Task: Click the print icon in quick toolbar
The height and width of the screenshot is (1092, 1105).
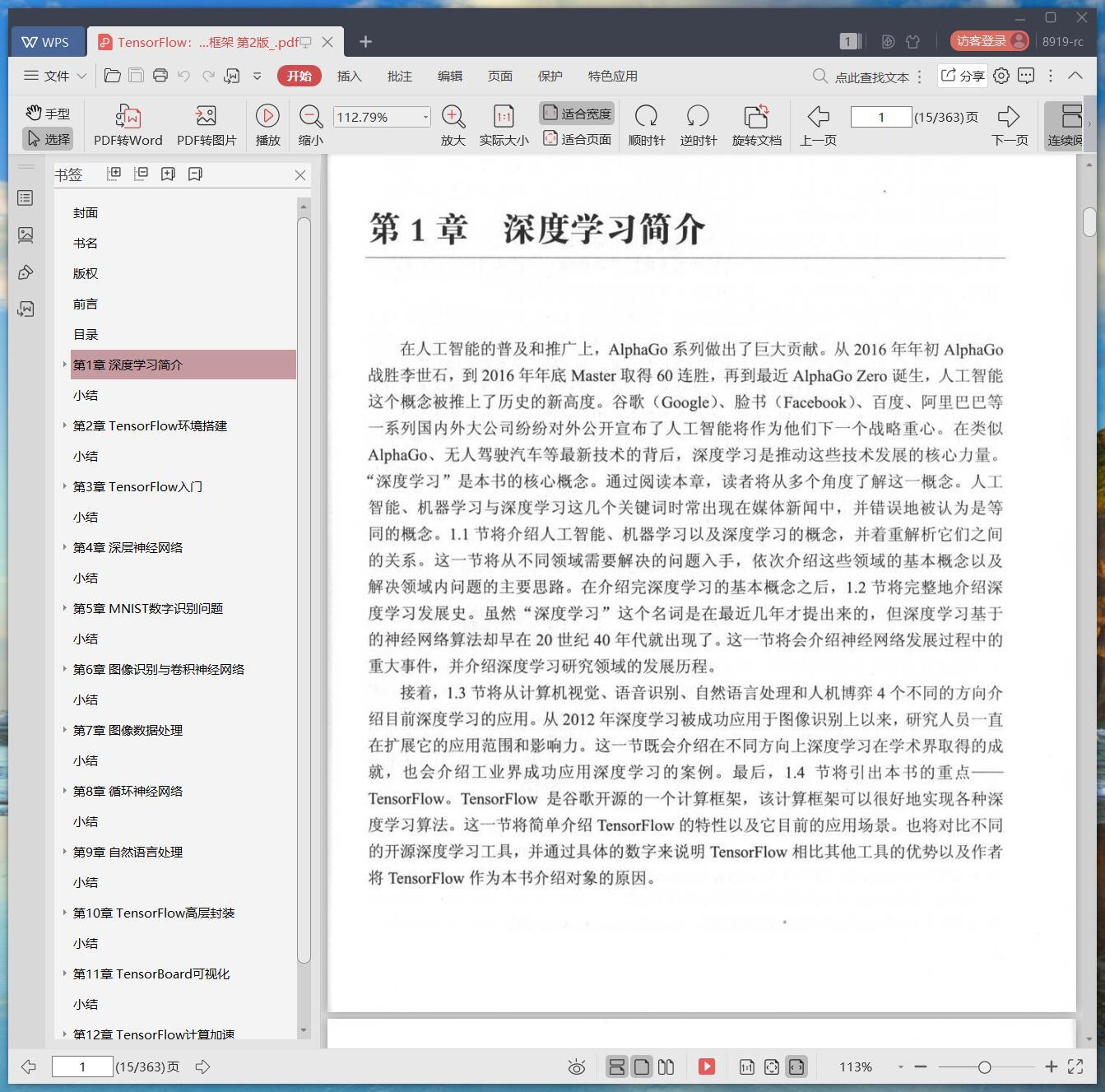Action: point(160,76)
